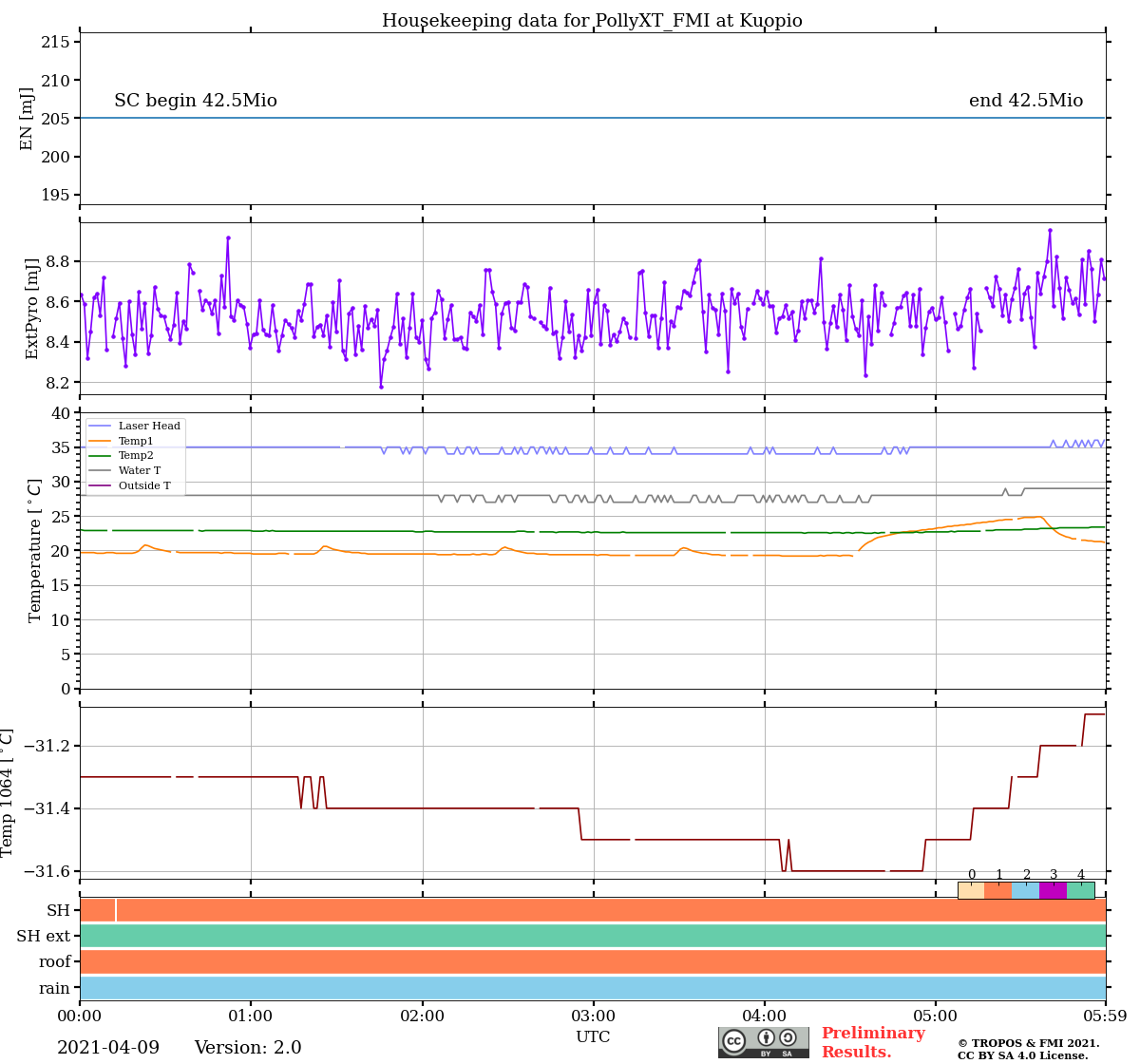The image size is (1140, 1064).
Task: Click the 05:00 time tick label
Action: tap(936, 1016)
